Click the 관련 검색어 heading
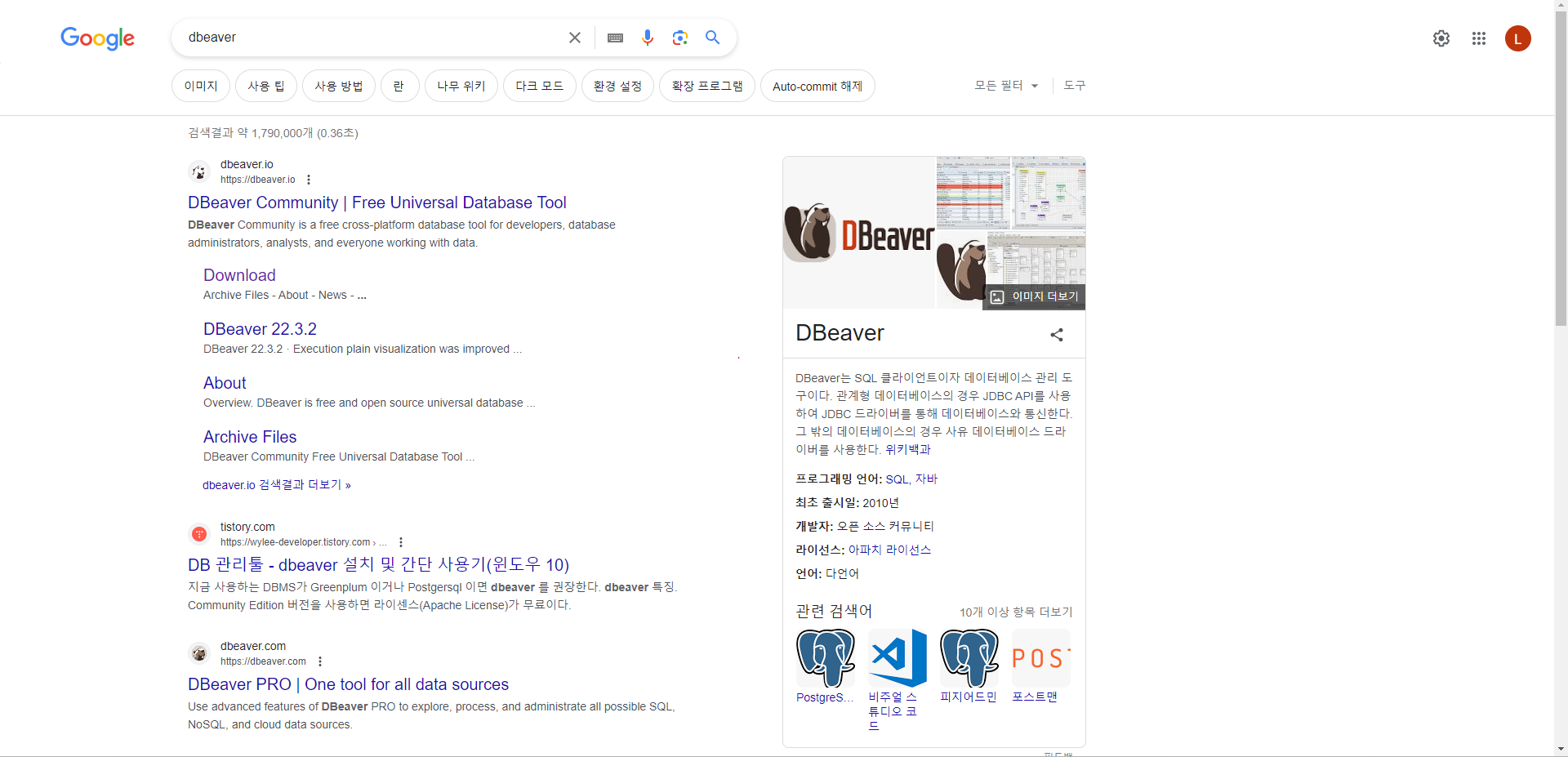This screenshot has height=757, width=1568. 834,612
